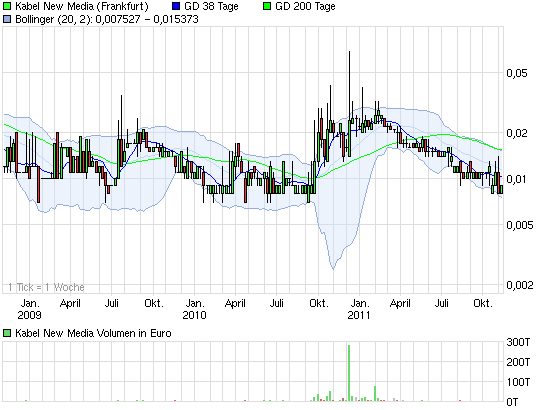Click the 200T volume axis label

(x=518, y=362)
